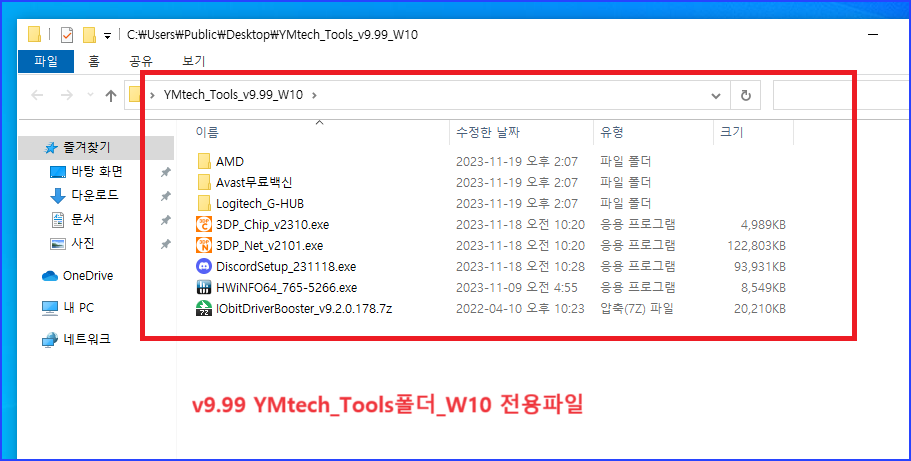Image resolution: width=911 pixels, height=461 pixels.
Task: Click the 내 PC monitor icon
Action: pyautogui.click(x=50, y=308)
